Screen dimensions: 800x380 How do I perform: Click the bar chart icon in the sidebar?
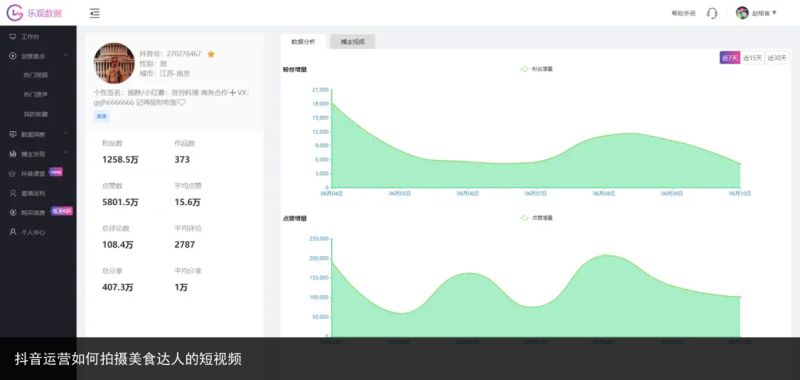[13, 154]
